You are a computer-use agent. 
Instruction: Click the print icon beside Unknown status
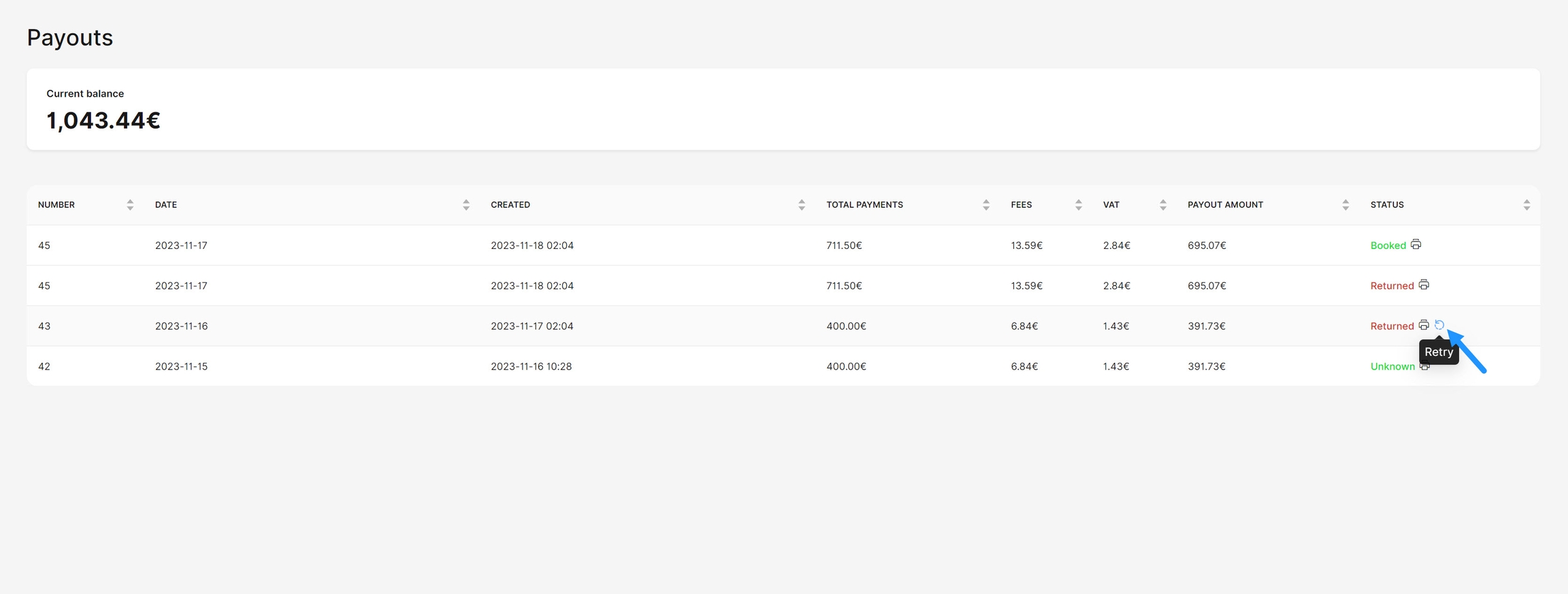click(x=1424, y=367)
